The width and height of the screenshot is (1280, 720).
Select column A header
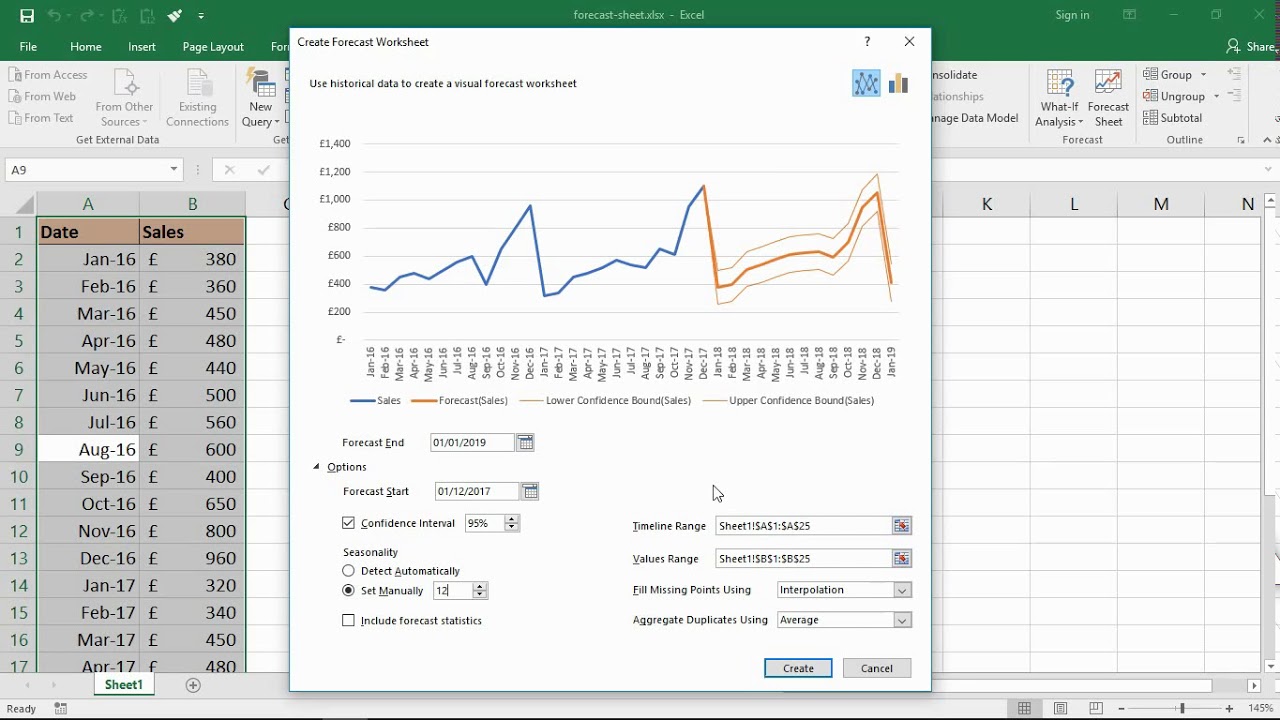click(88, 204)
